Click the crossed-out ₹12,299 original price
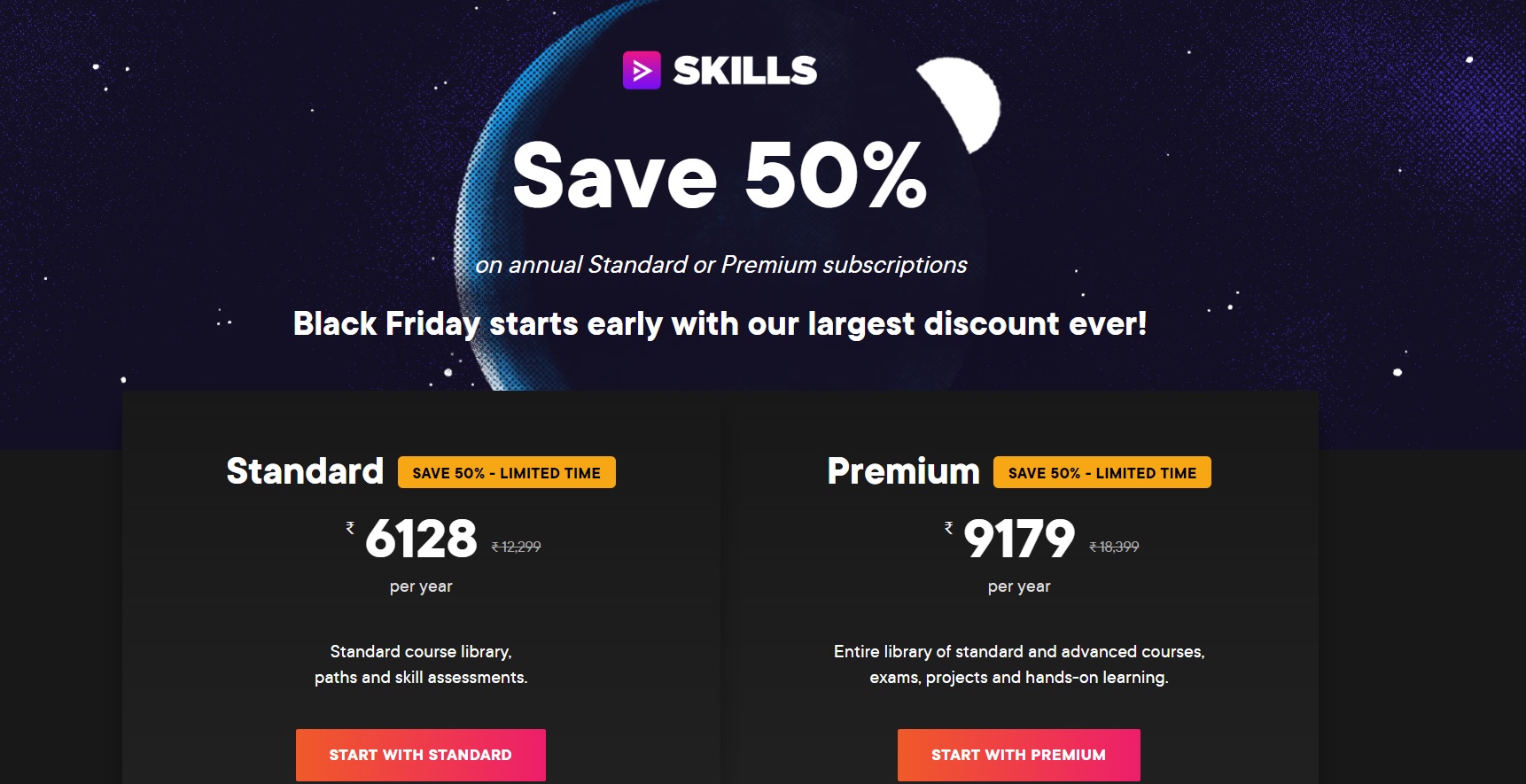 pyautogui.click(x=516, y=547)
